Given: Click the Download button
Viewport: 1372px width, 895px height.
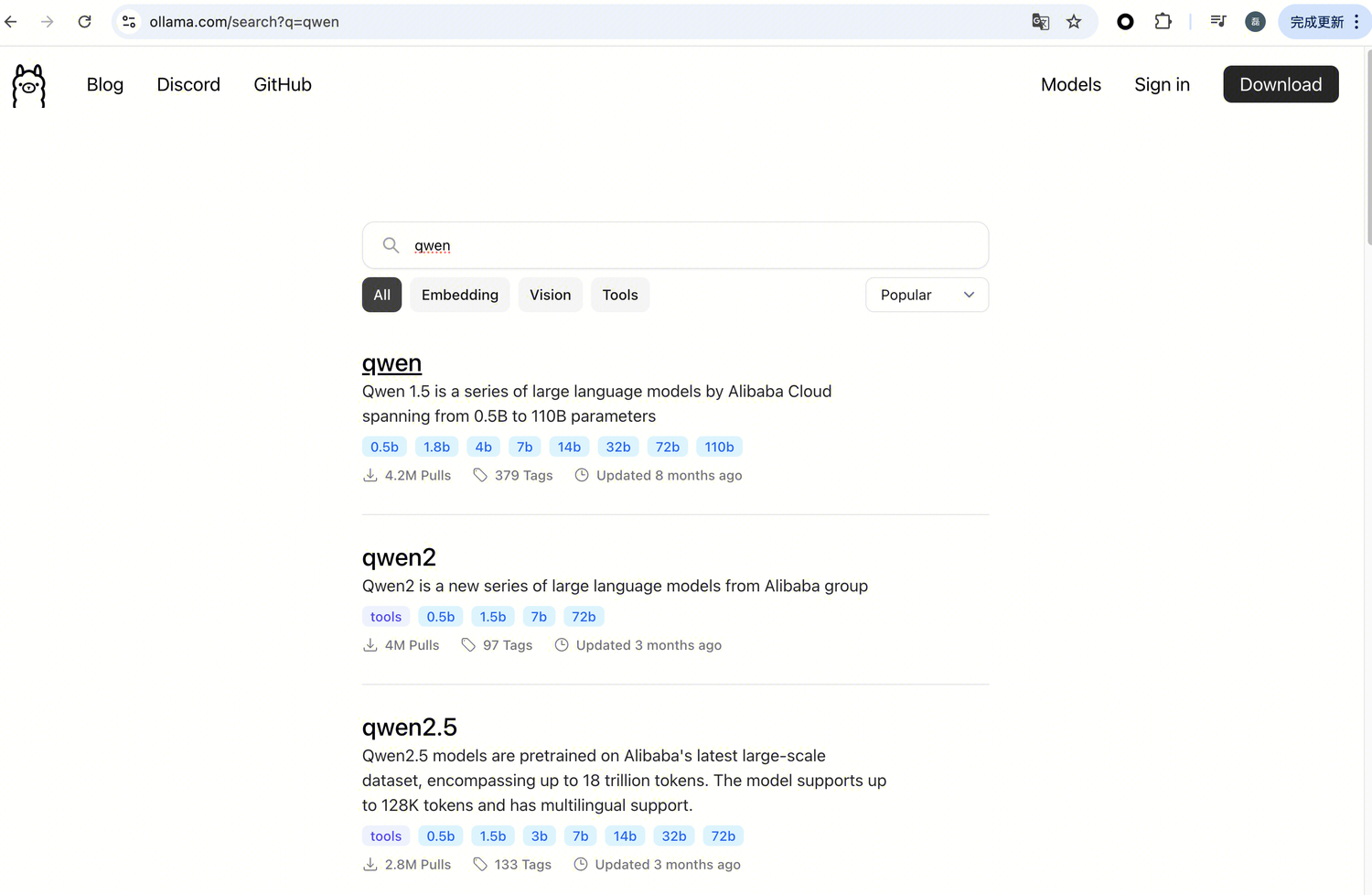Looking at the screenshot, I should (x=1281, y=84).
